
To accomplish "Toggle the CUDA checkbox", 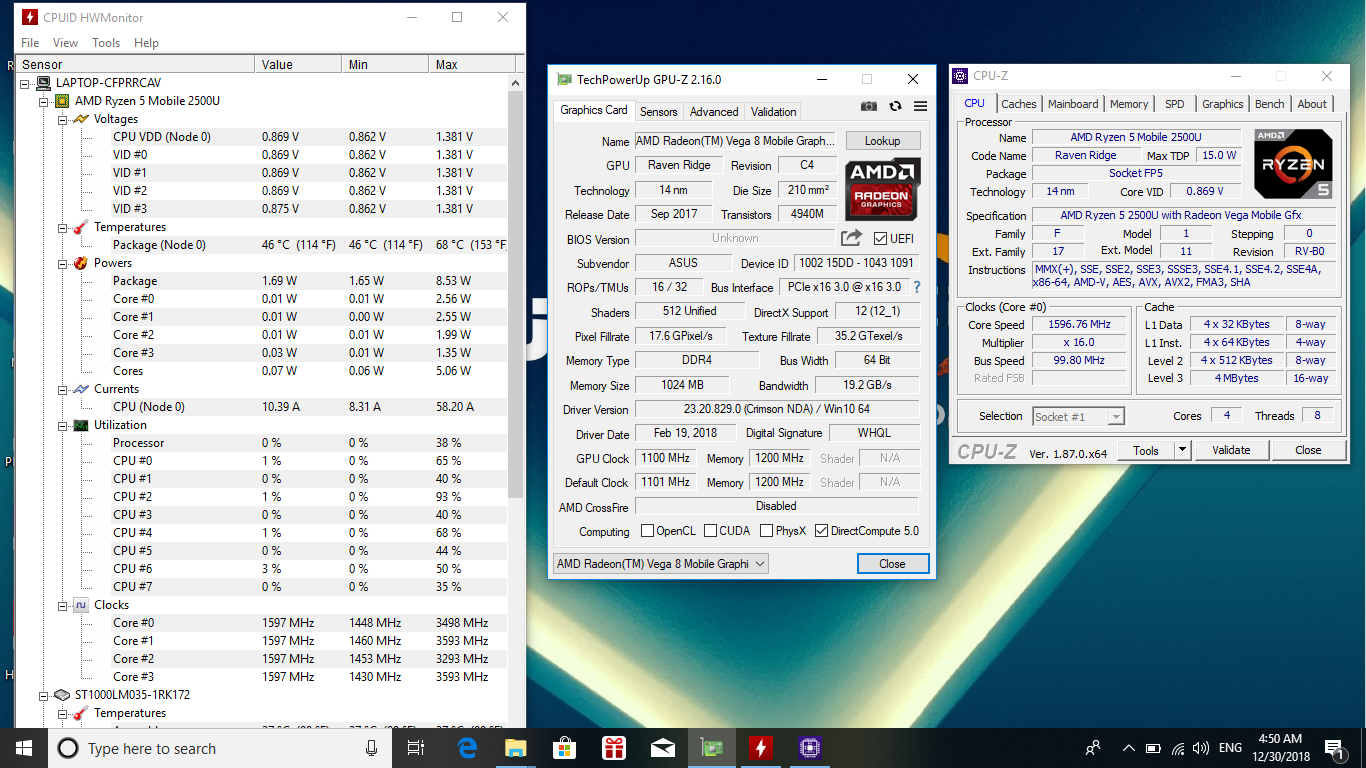I will click(711, 531).
